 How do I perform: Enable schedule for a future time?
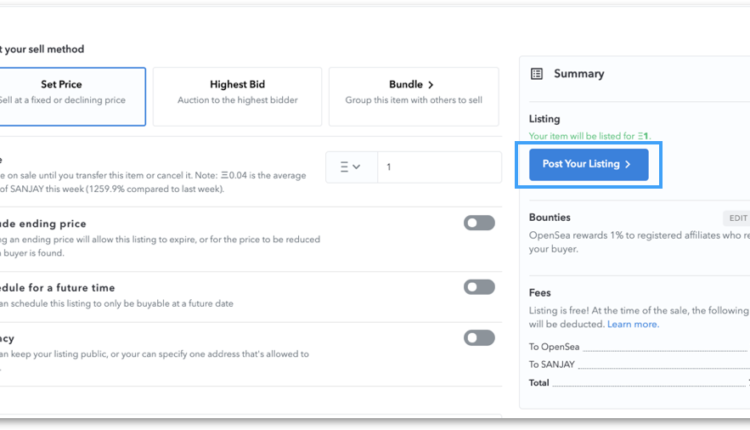click(479, 287)
